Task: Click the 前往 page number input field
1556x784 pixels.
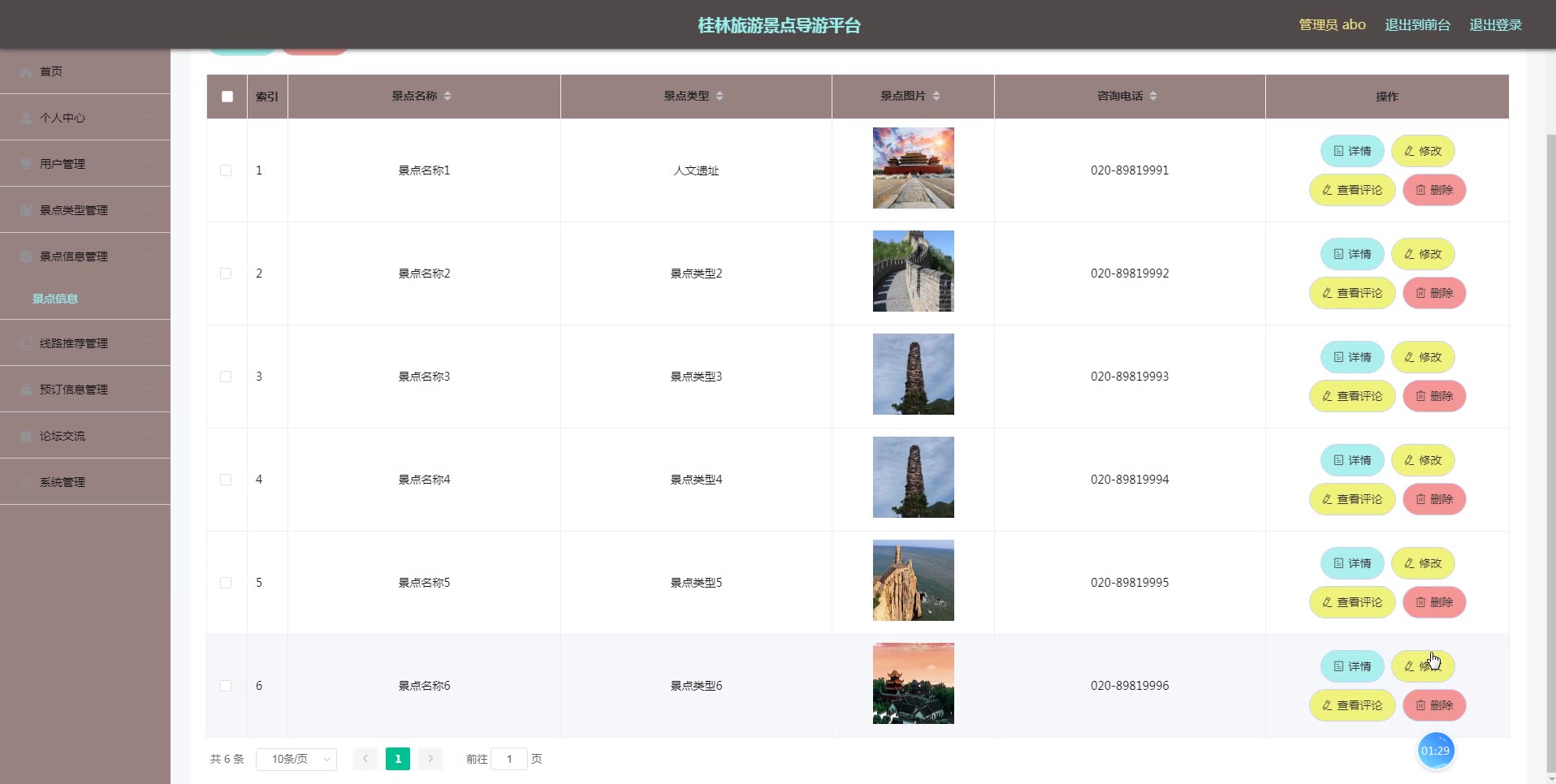Action: [509, 759]
